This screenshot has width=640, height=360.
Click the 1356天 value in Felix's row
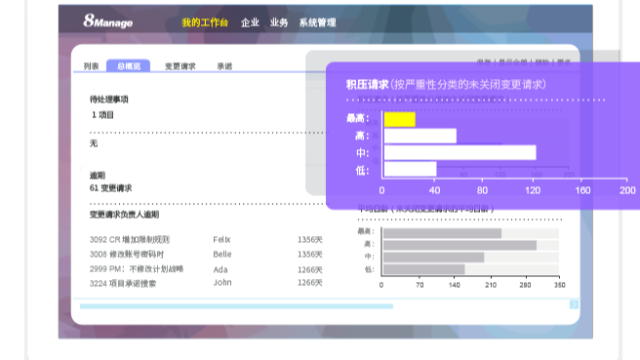coord(310,240)
